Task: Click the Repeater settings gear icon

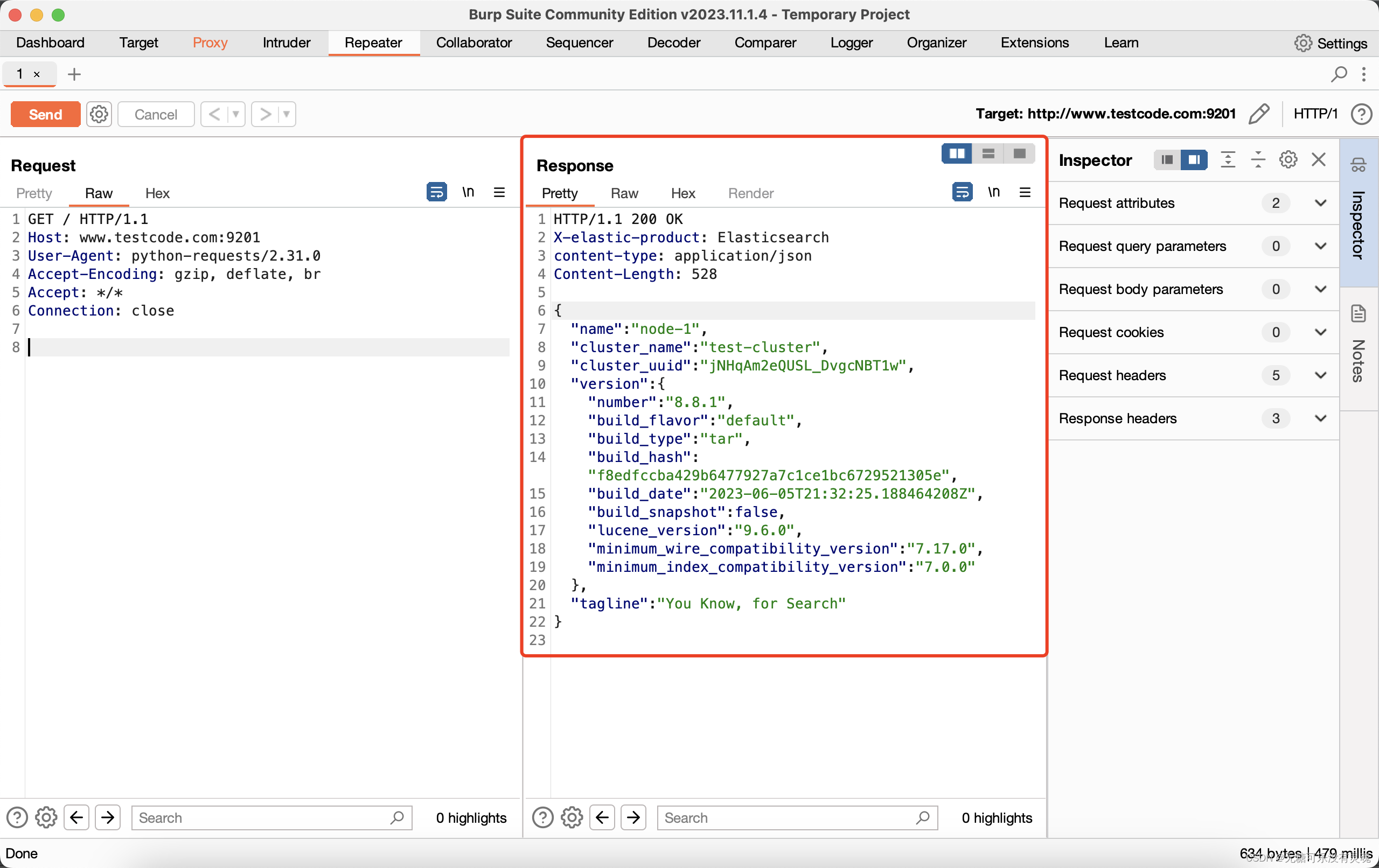Action: click(99, 113)
